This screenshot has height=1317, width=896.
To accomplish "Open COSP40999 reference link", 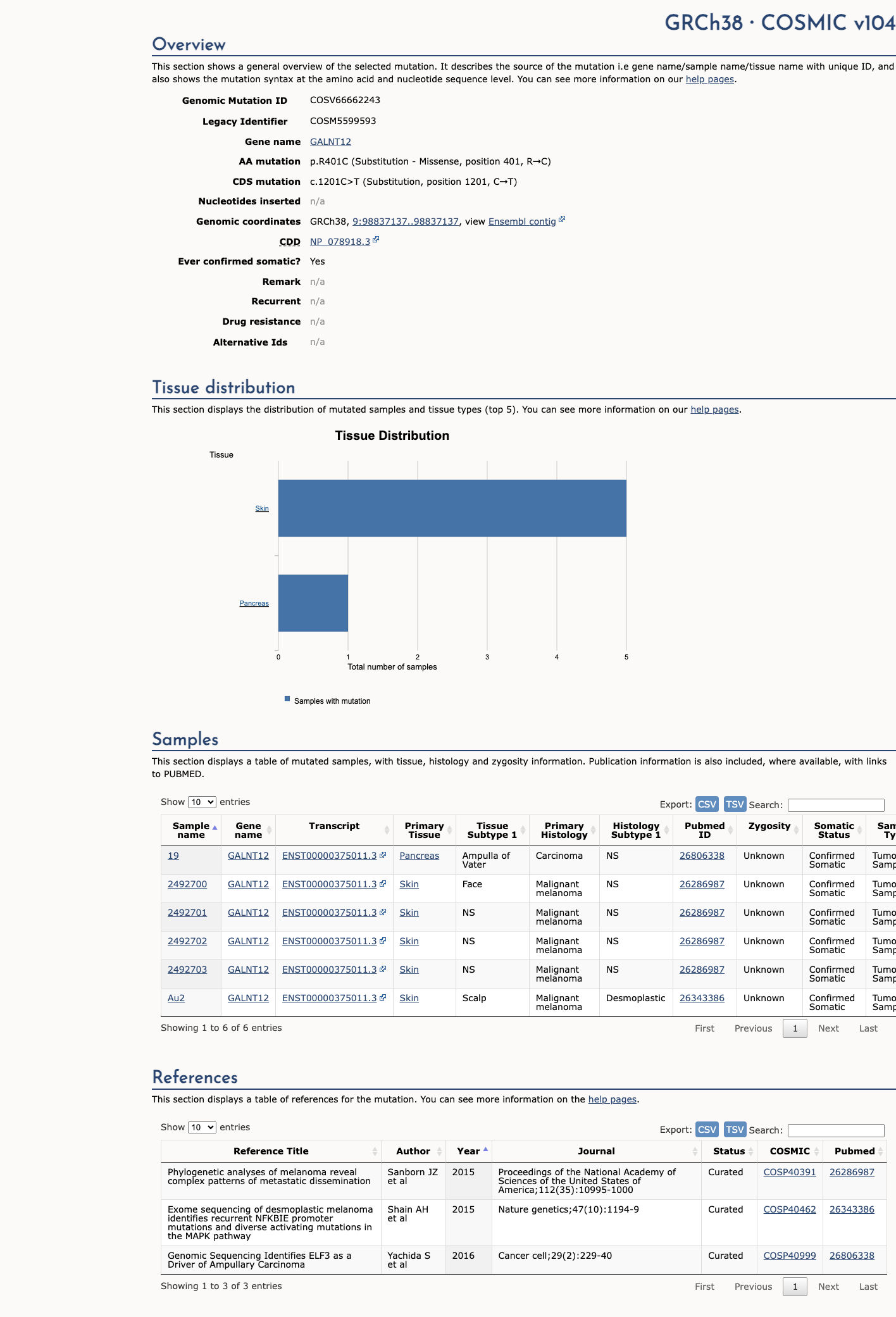I will point(790,1256).
